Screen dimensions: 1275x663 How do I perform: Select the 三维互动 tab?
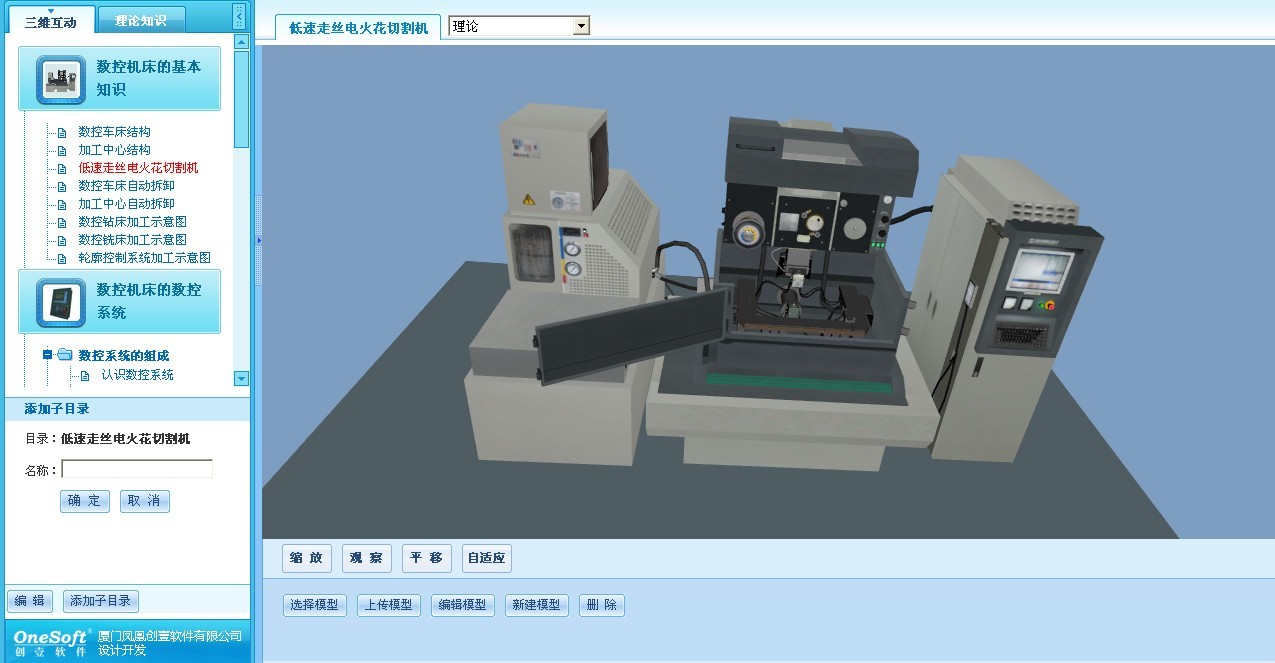point(50,21)
